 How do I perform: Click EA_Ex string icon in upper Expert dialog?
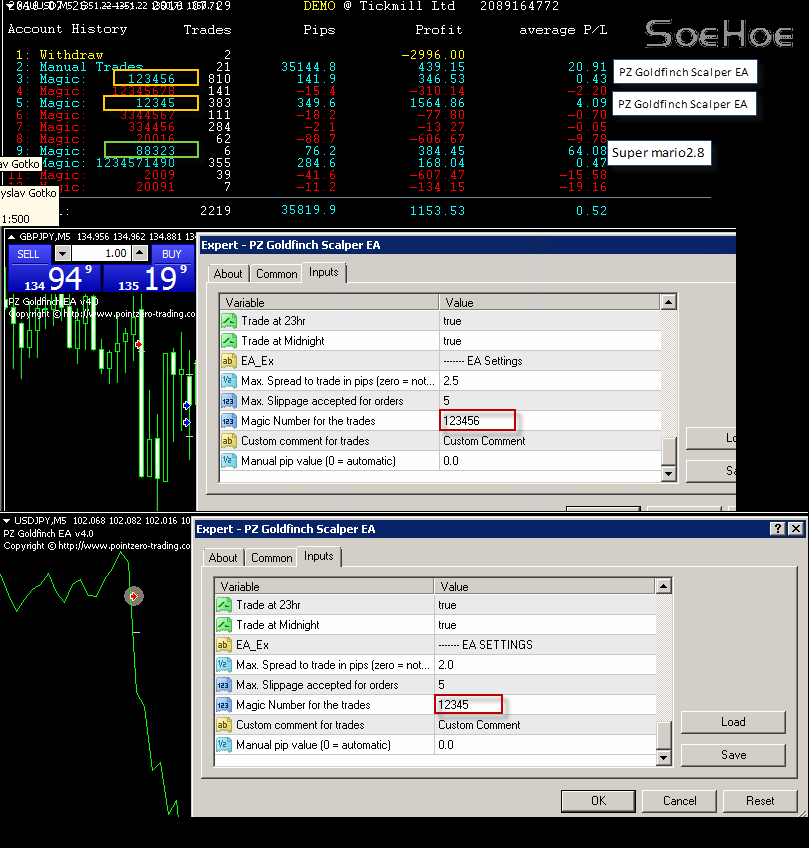(x=229, y=361)
